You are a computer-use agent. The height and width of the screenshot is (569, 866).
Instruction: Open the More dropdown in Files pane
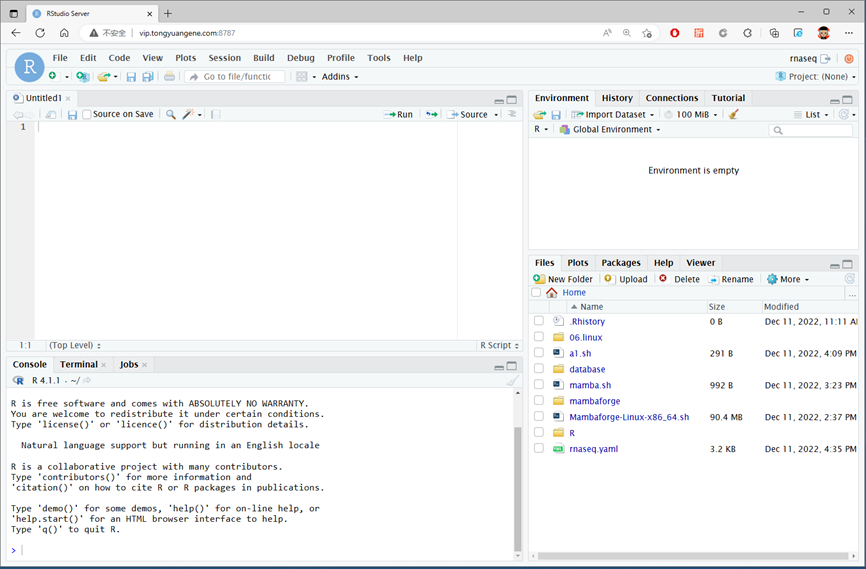[x=788, y=279]
